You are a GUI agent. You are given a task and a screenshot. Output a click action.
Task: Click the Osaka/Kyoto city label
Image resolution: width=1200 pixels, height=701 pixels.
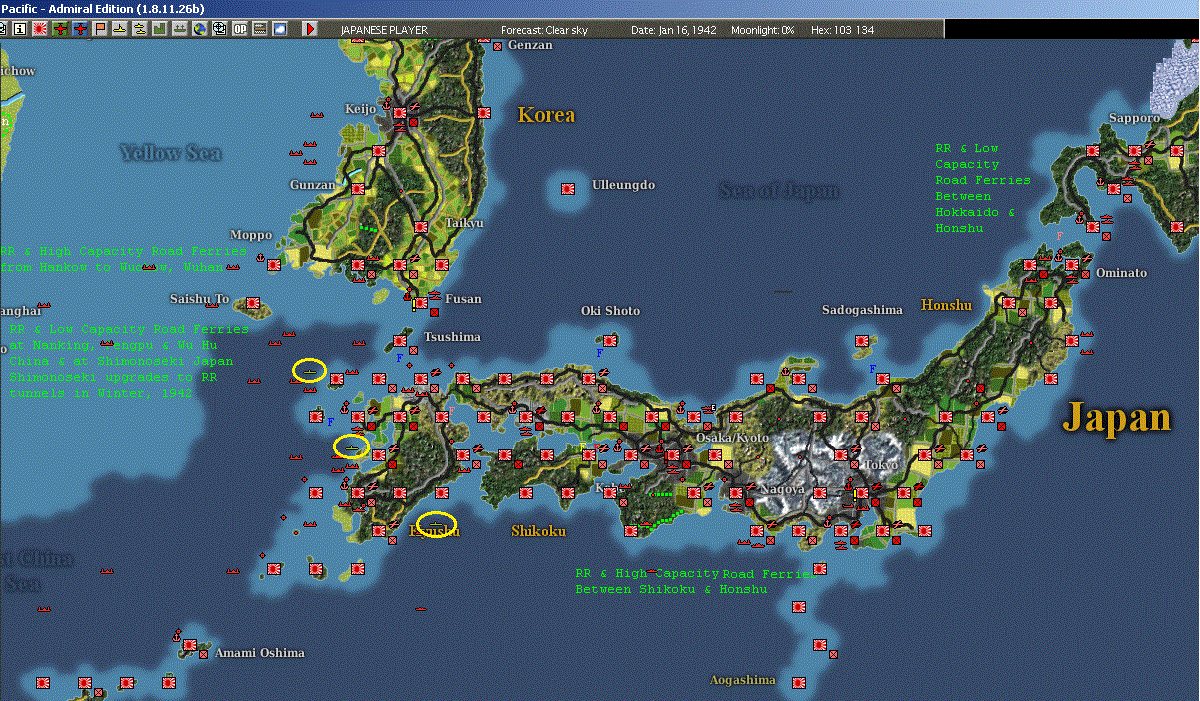[x=734, y=438]
